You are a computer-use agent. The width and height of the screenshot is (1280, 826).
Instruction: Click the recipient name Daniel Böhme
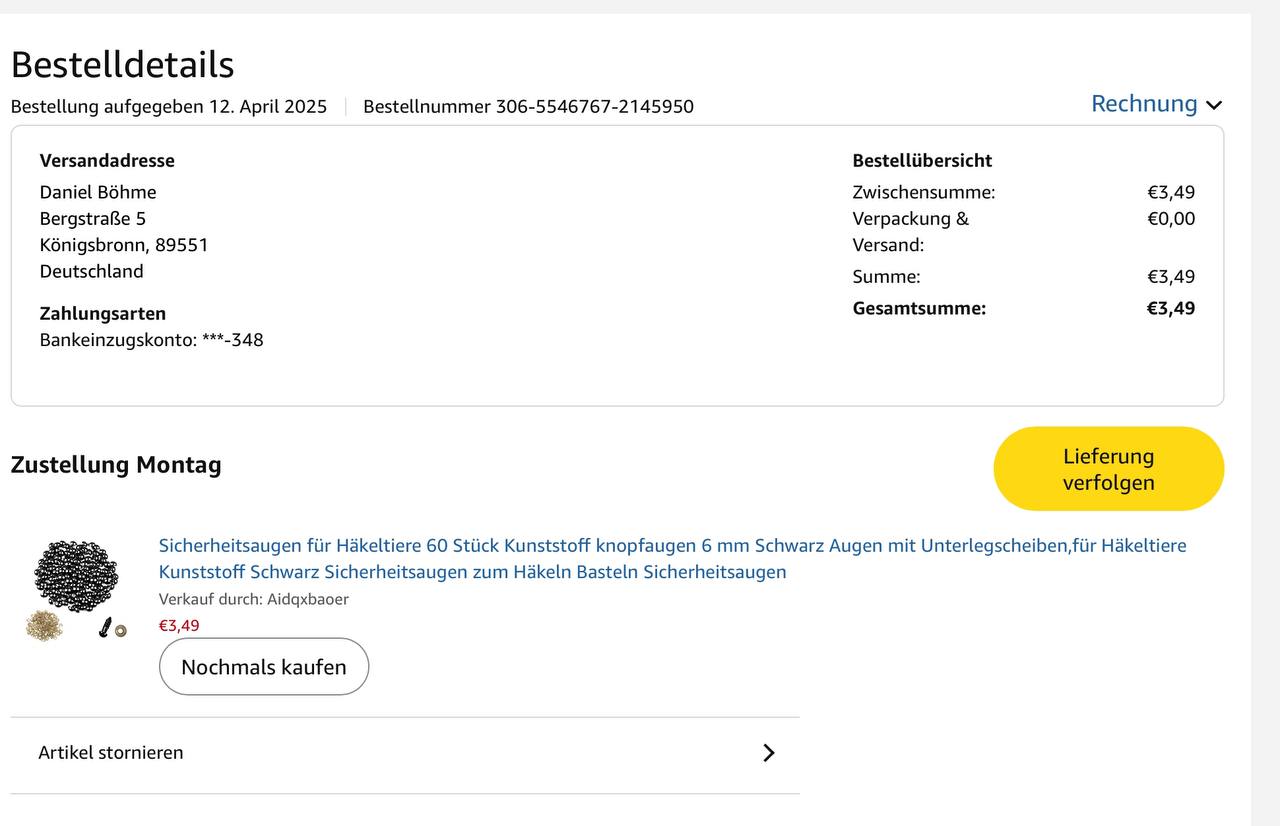coord(98,192)
